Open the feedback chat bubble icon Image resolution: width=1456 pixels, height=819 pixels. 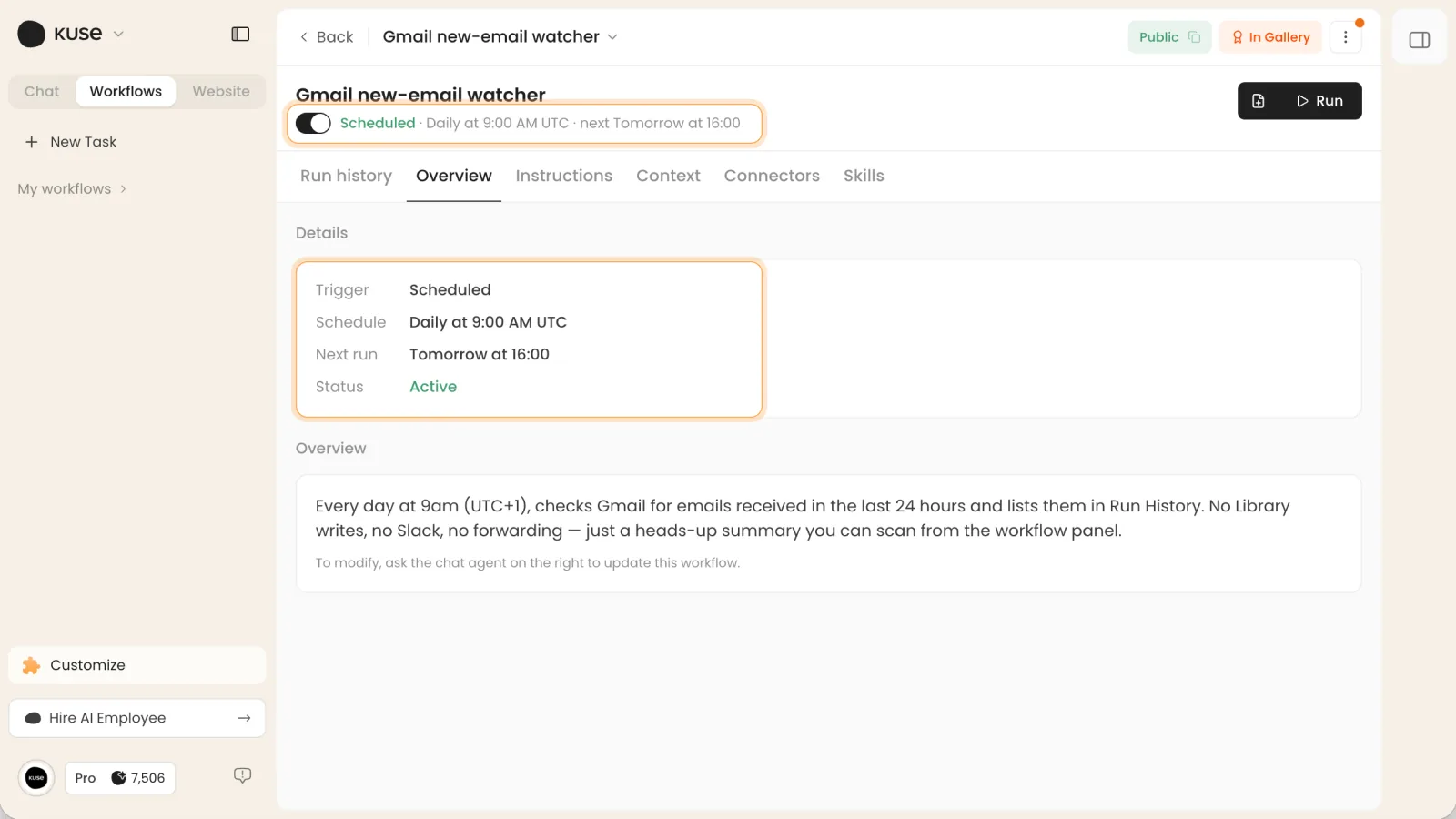242,775
